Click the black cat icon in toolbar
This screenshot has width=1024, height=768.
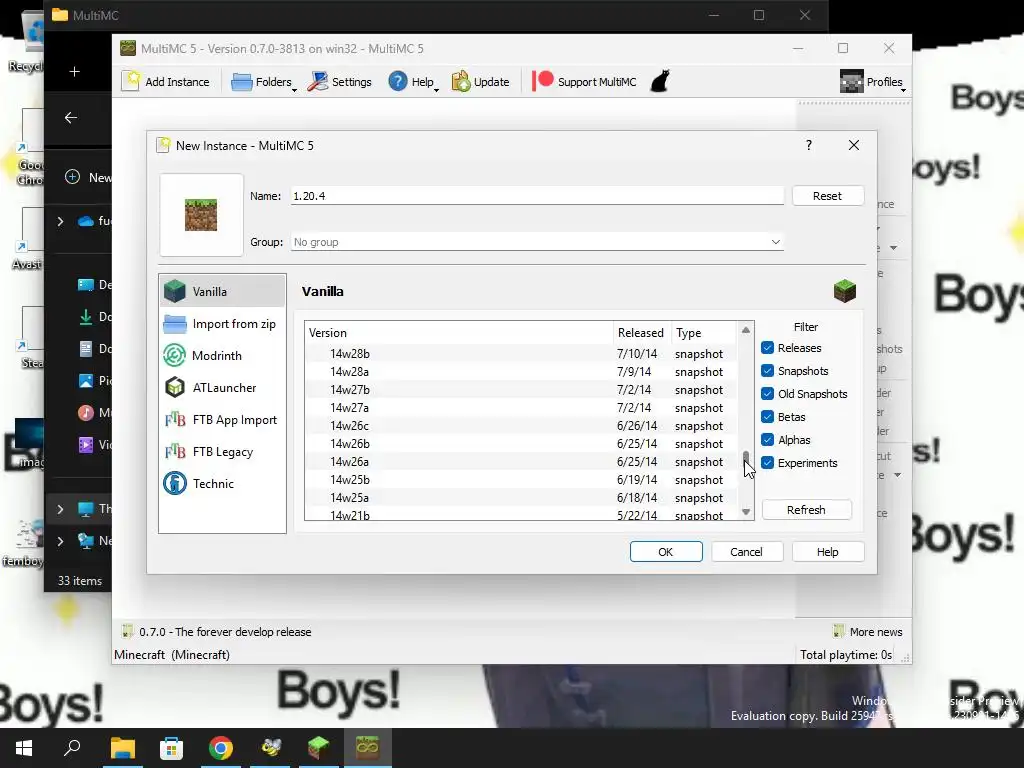coord(660,82)
